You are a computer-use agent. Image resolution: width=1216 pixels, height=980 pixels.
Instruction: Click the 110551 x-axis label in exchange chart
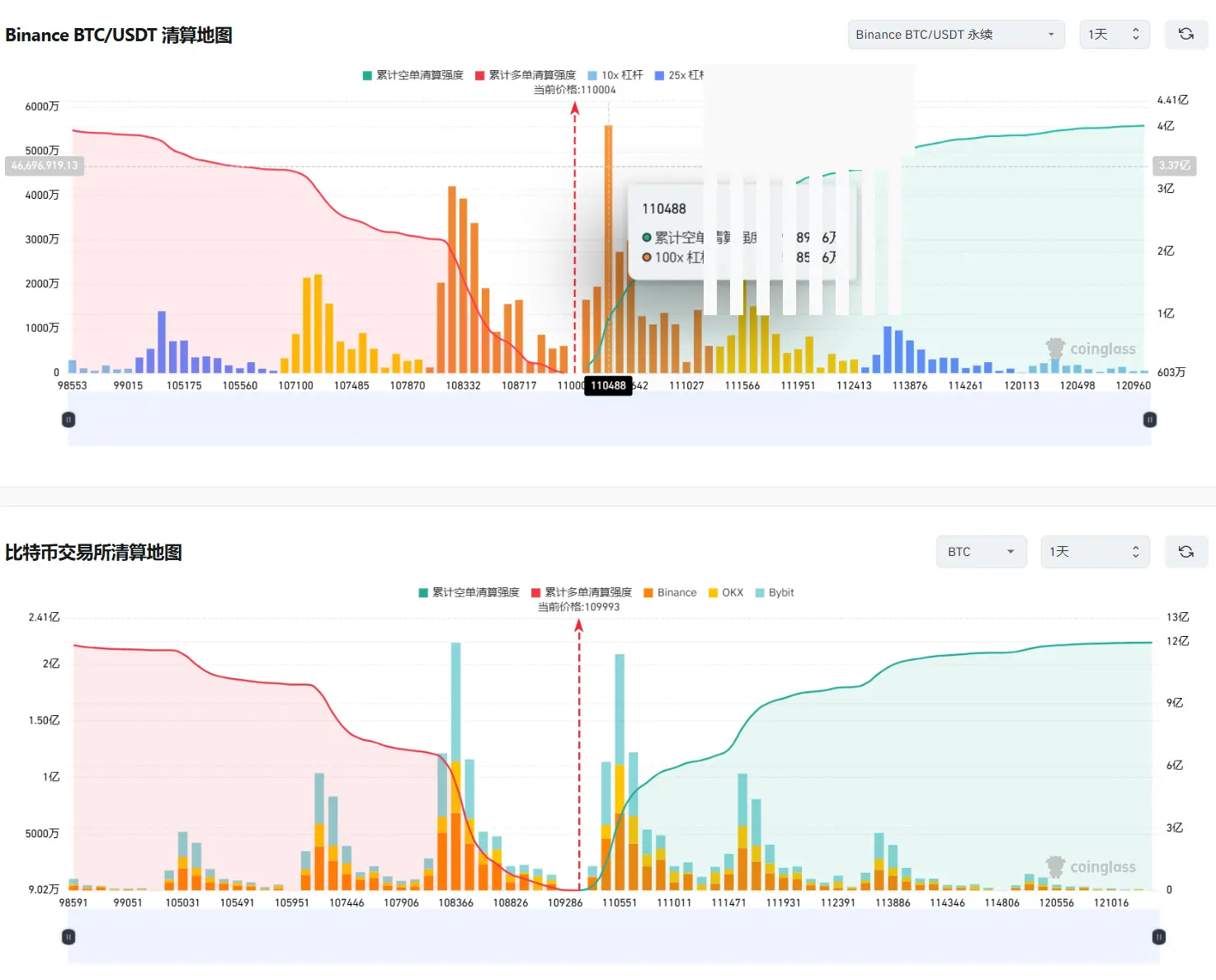pyautogui.click(x=620, y=903)
